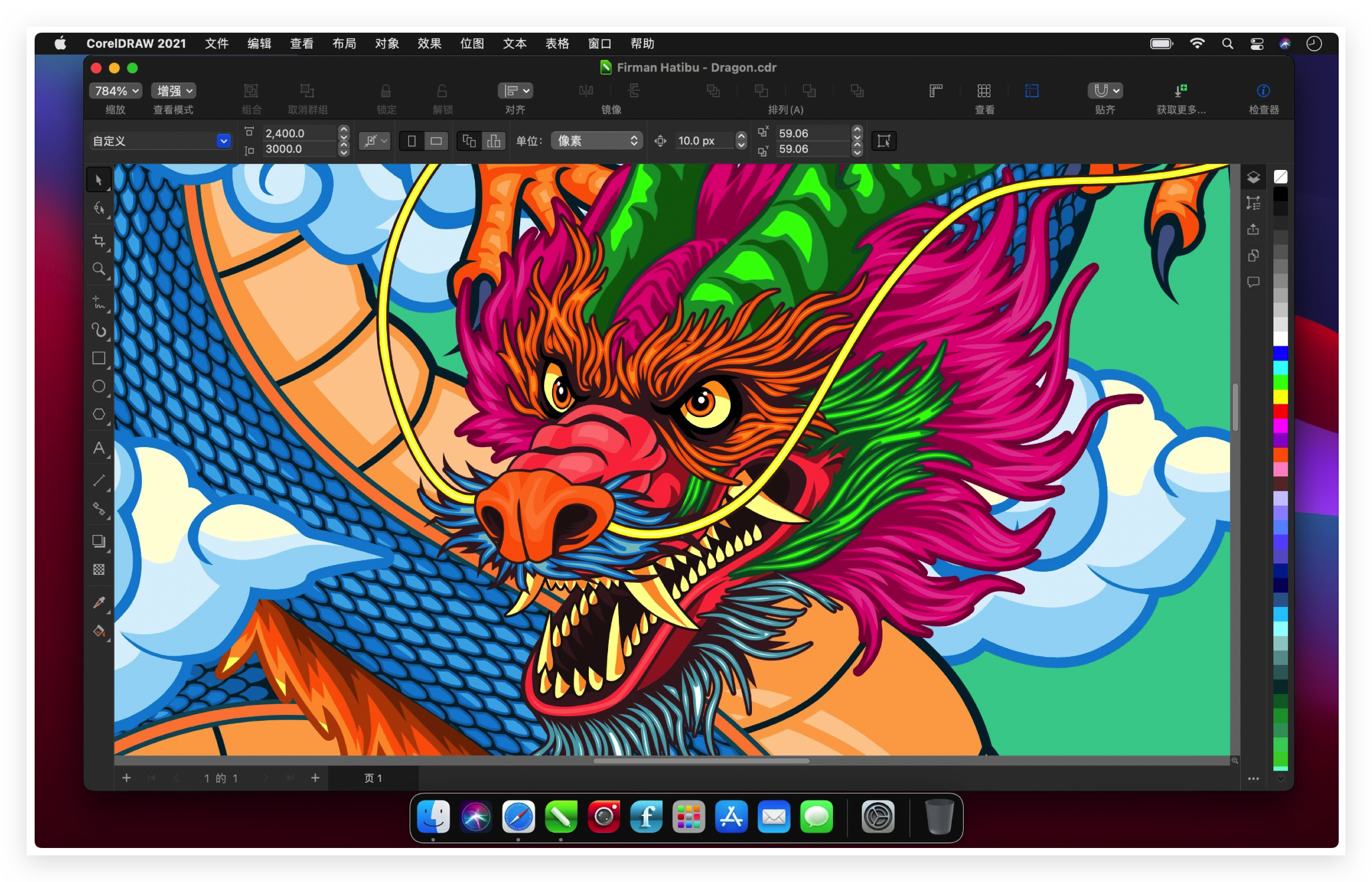Switch page to landscape orientation
The image size is (1372, 882).
click(x=436, y=141)
